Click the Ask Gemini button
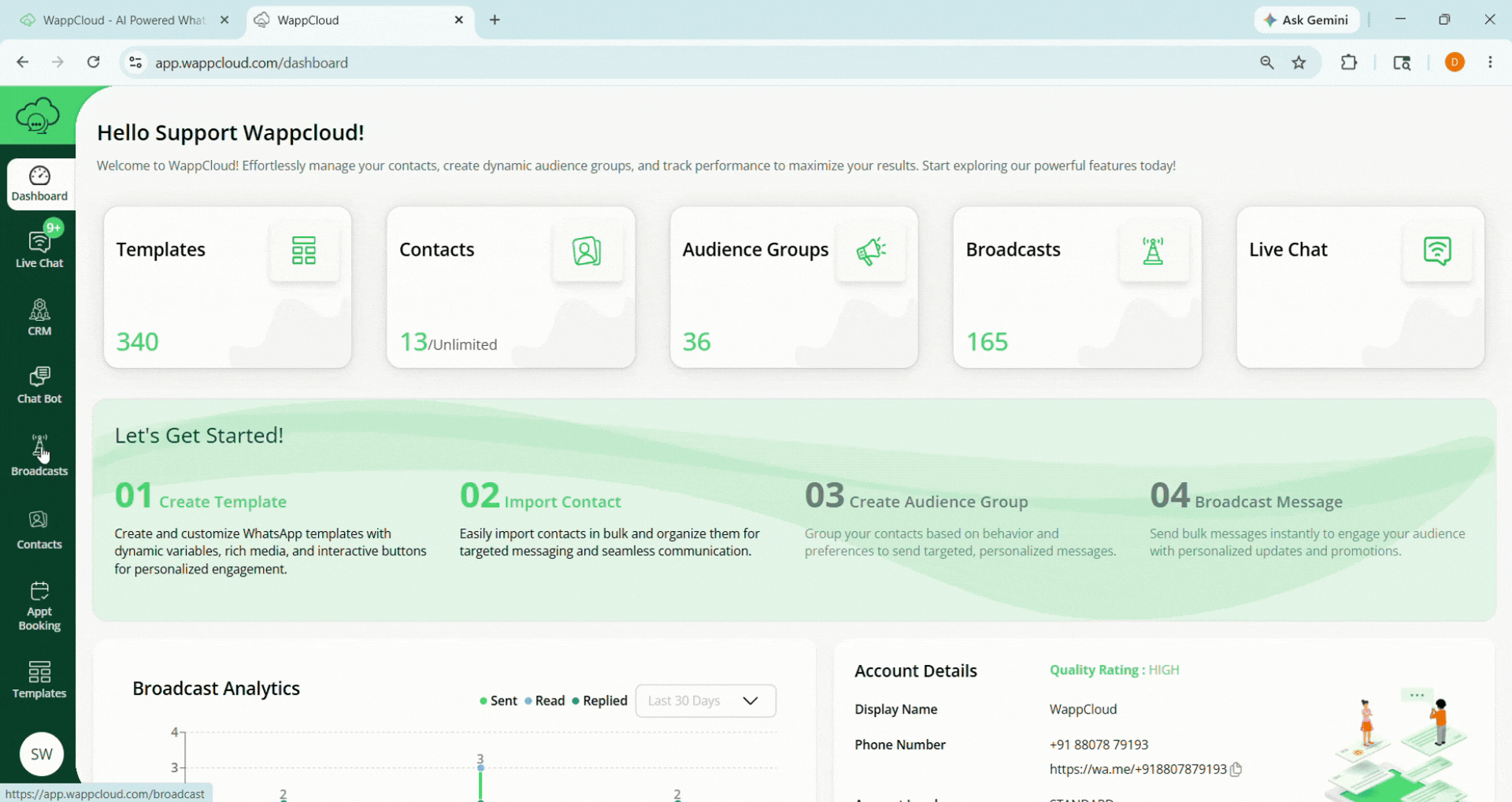This screenshot has height=802, width=1512. pyautogui.click(x=1306, y=20)
